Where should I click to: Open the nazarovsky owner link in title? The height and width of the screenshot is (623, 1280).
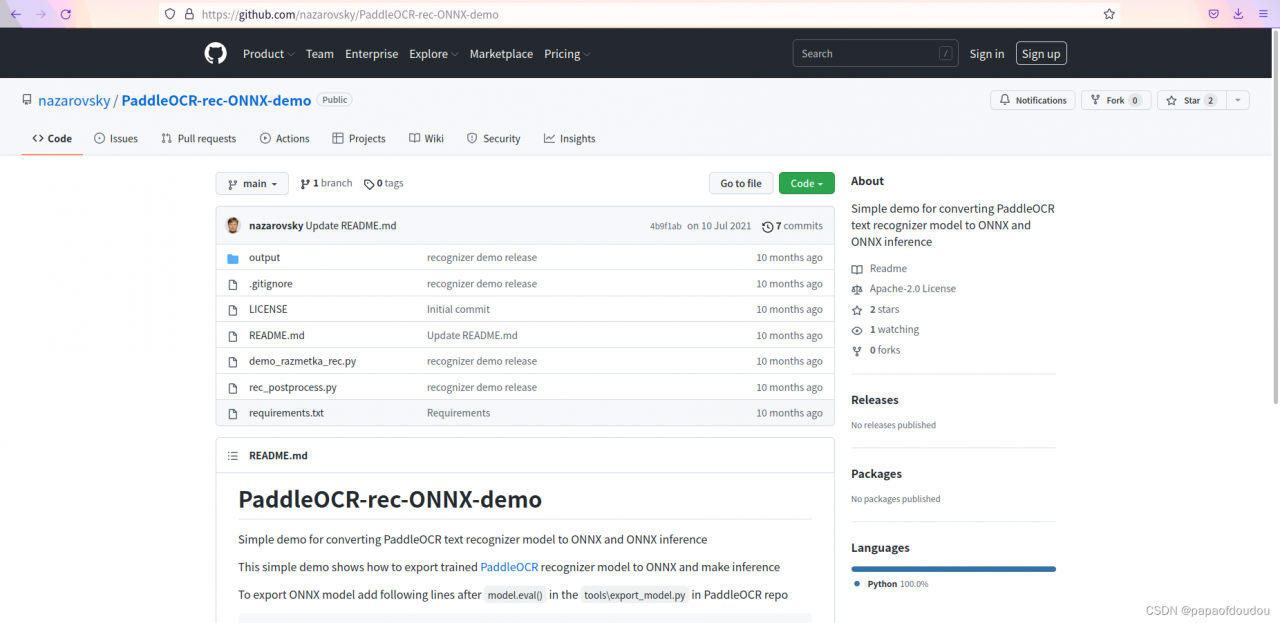pos(74,101)
